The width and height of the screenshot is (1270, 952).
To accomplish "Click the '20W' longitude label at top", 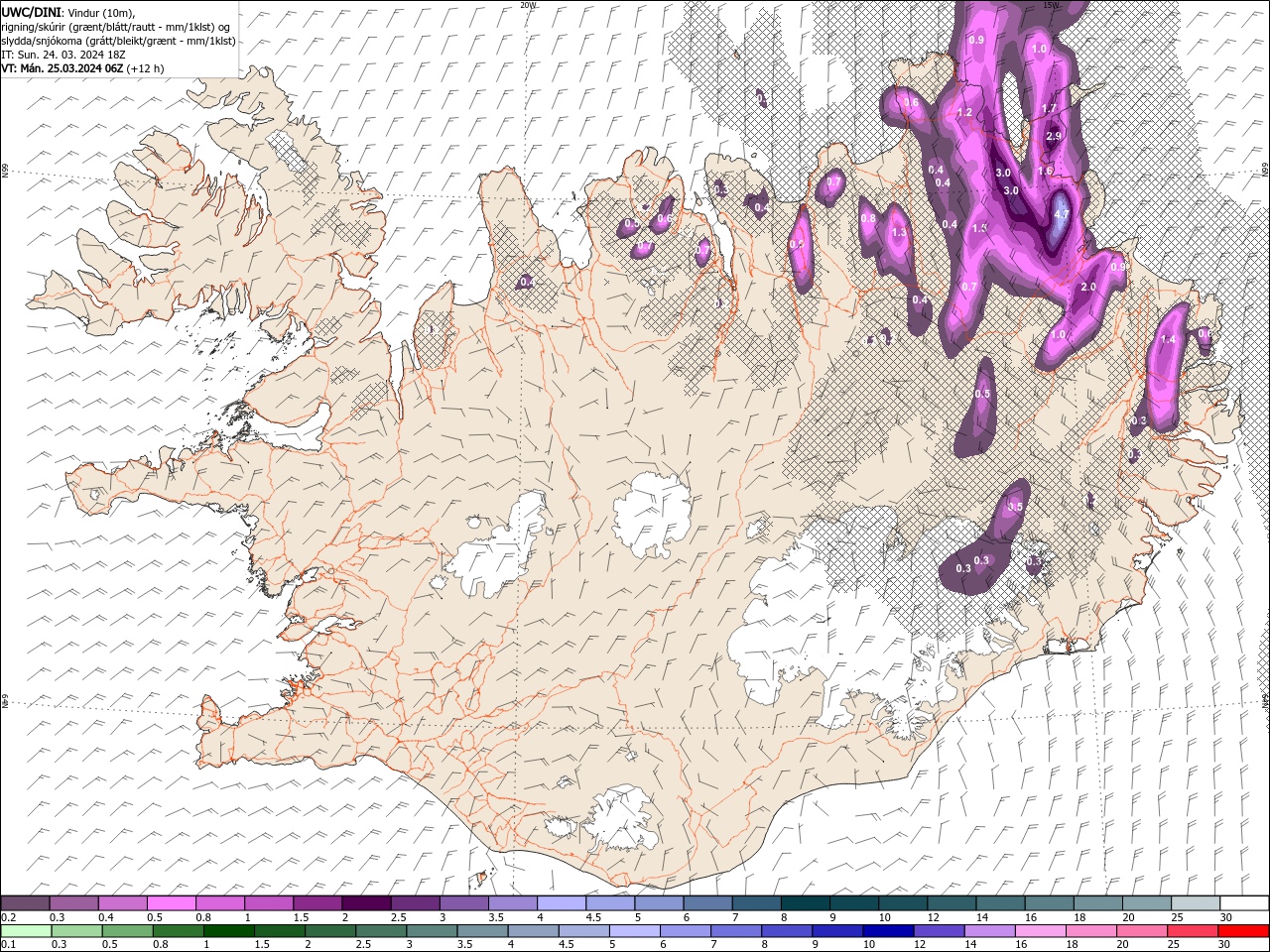I will pyautogui.click(x=528, y=5).
